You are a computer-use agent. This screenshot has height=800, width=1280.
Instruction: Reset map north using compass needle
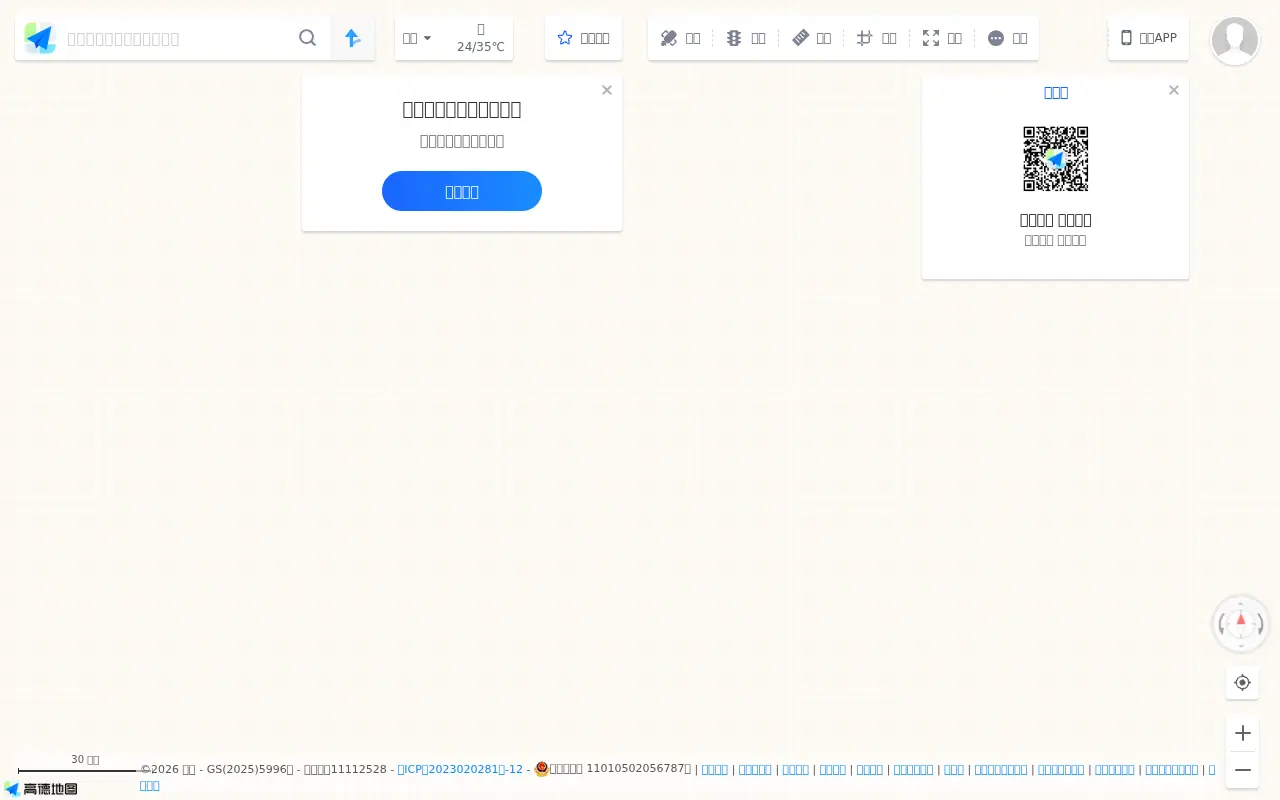[1241, 622]
